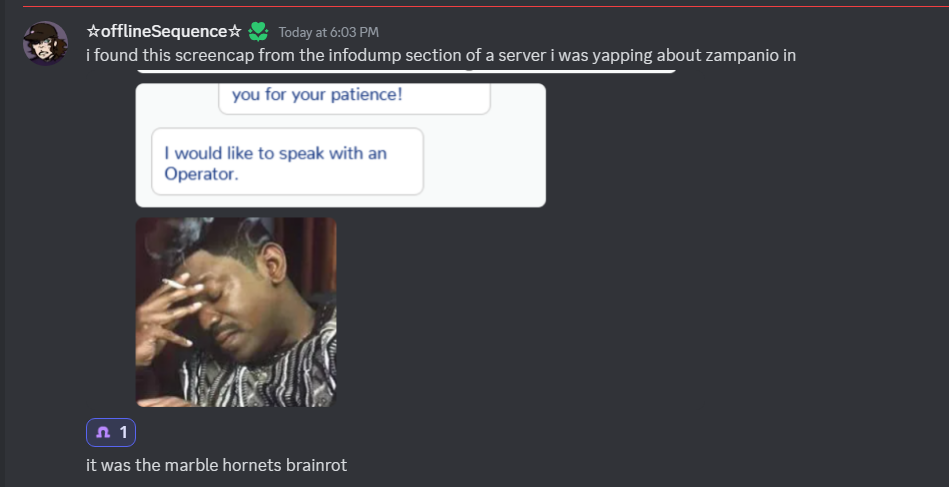Image resolution: width=949 pixels, height=487 pixels.
Task: Click the 'Today at 6:03 PM' timestamp
Action: [x=328, y=32]
